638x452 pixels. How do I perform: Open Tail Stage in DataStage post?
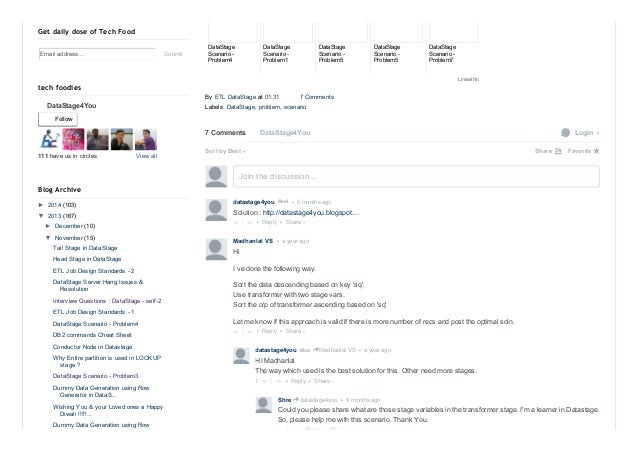point(85,248)
